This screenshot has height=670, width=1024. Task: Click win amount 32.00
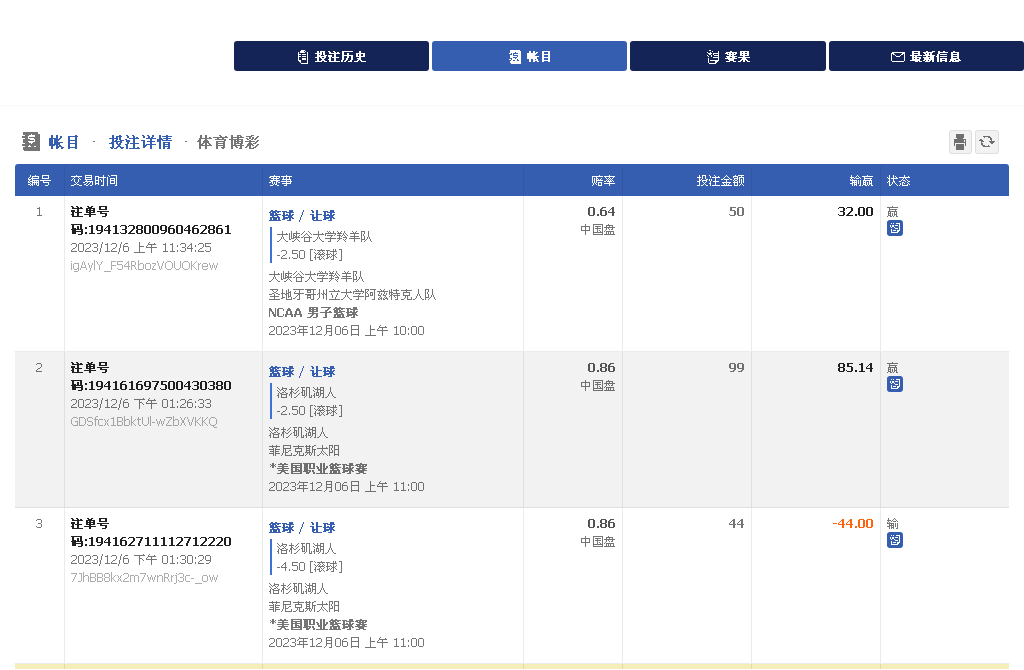855,212
